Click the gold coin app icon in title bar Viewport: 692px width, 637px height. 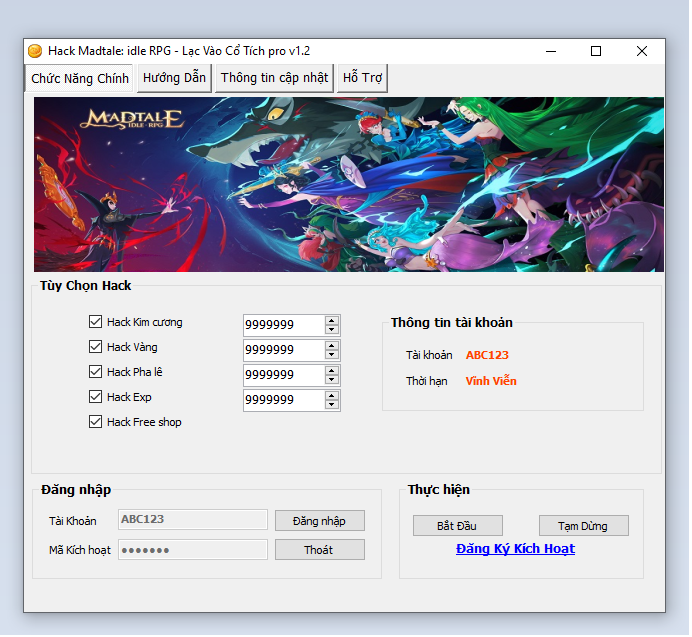(x=35, y=51)
